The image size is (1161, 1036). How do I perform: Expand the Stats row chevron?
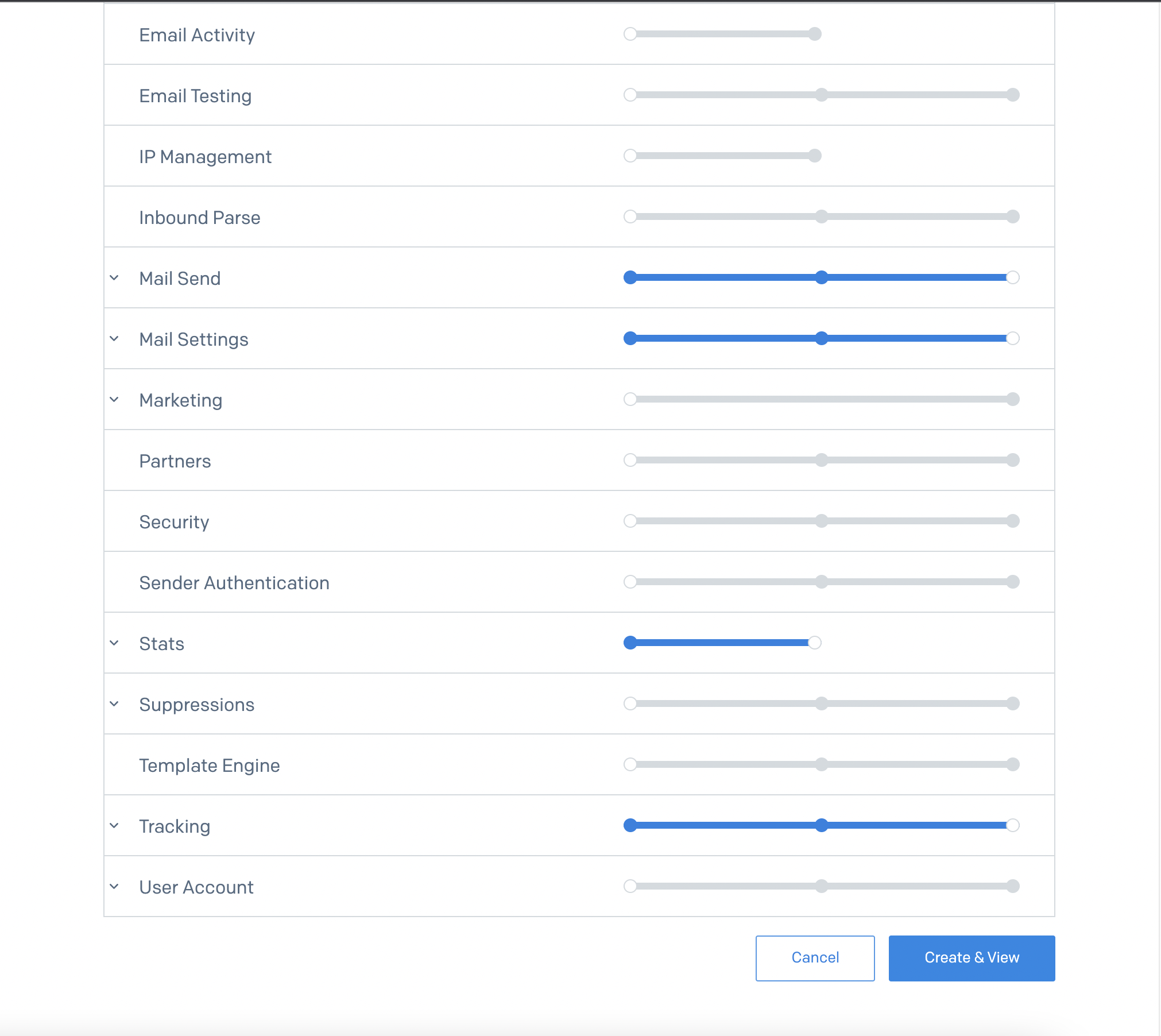114,643
